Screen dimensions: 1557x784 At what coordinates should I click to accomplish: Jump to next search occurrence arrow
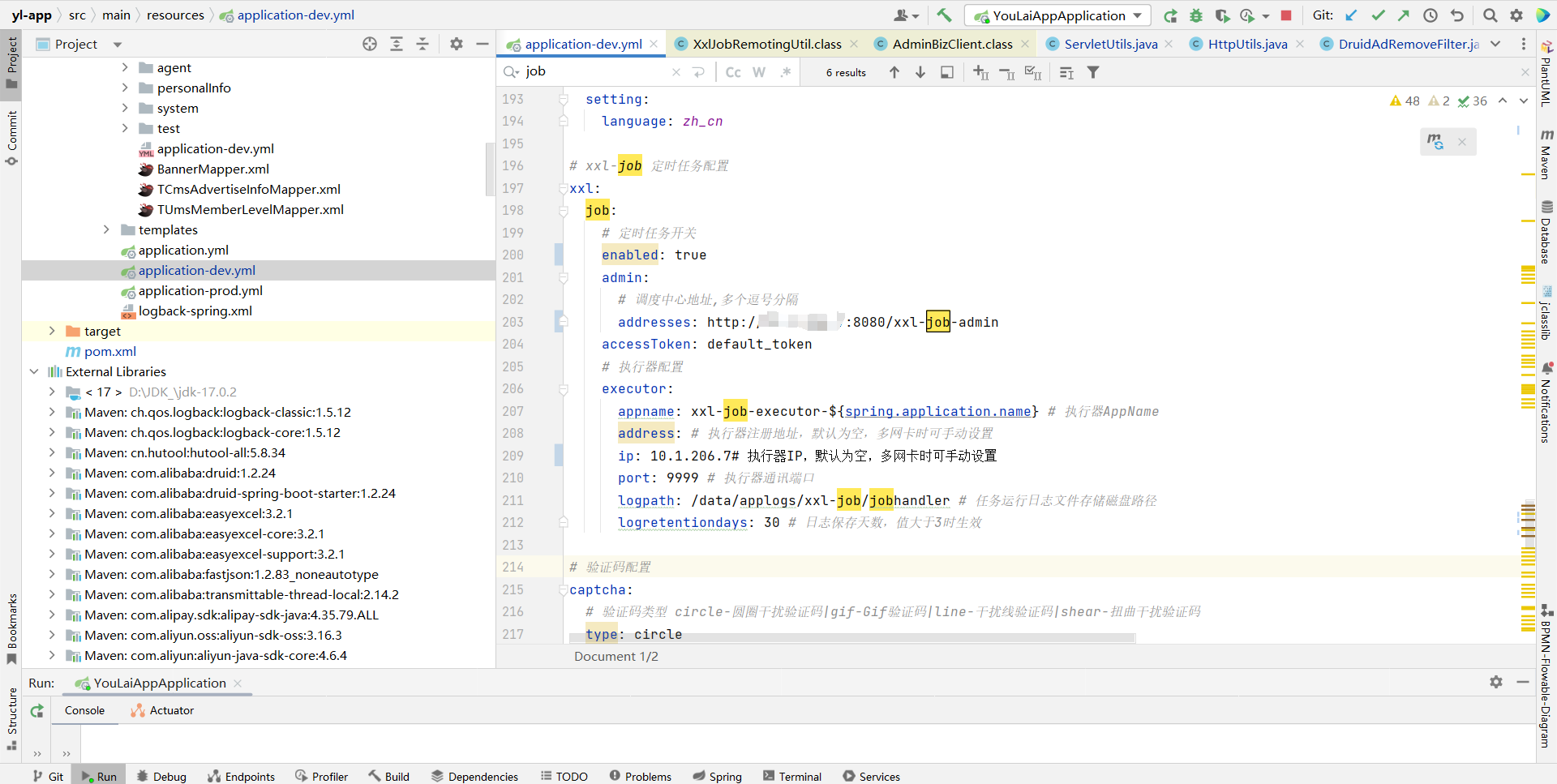920,72
